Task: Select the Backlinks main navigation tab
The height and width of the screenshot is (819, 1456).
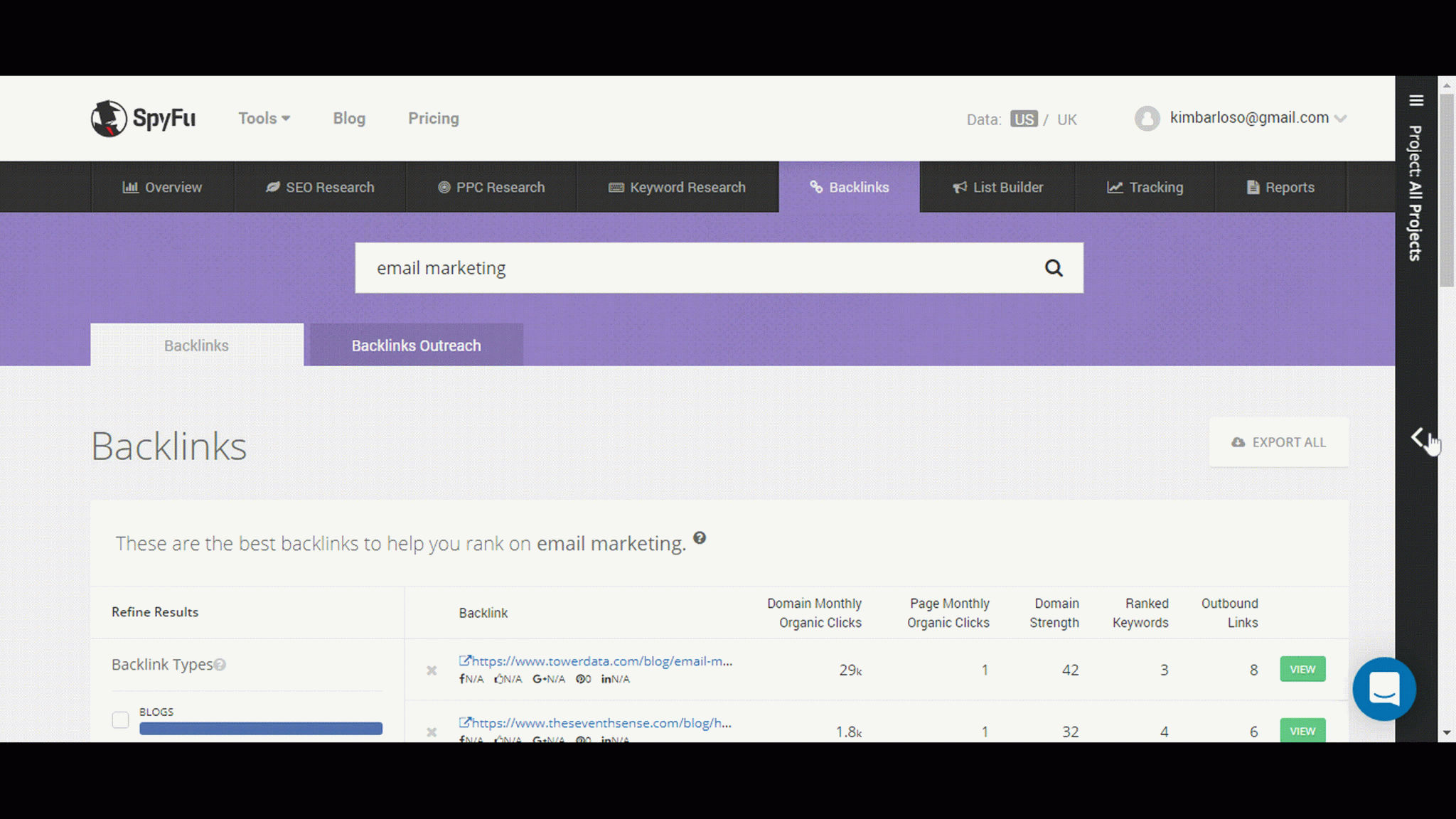Action: tap(849, 187)
